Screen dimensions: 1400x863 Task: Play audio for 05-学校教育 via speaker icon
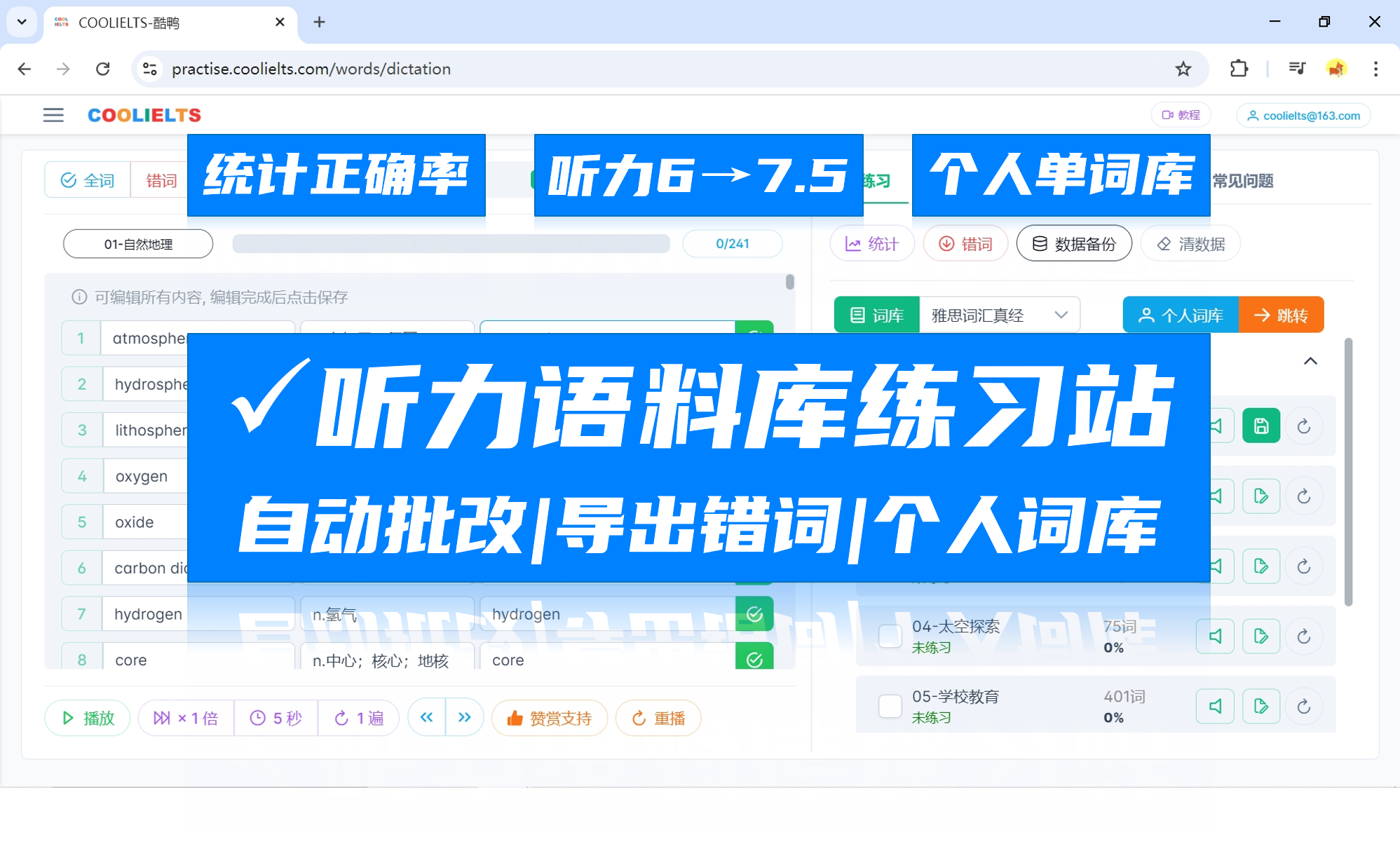point(1216,706)
